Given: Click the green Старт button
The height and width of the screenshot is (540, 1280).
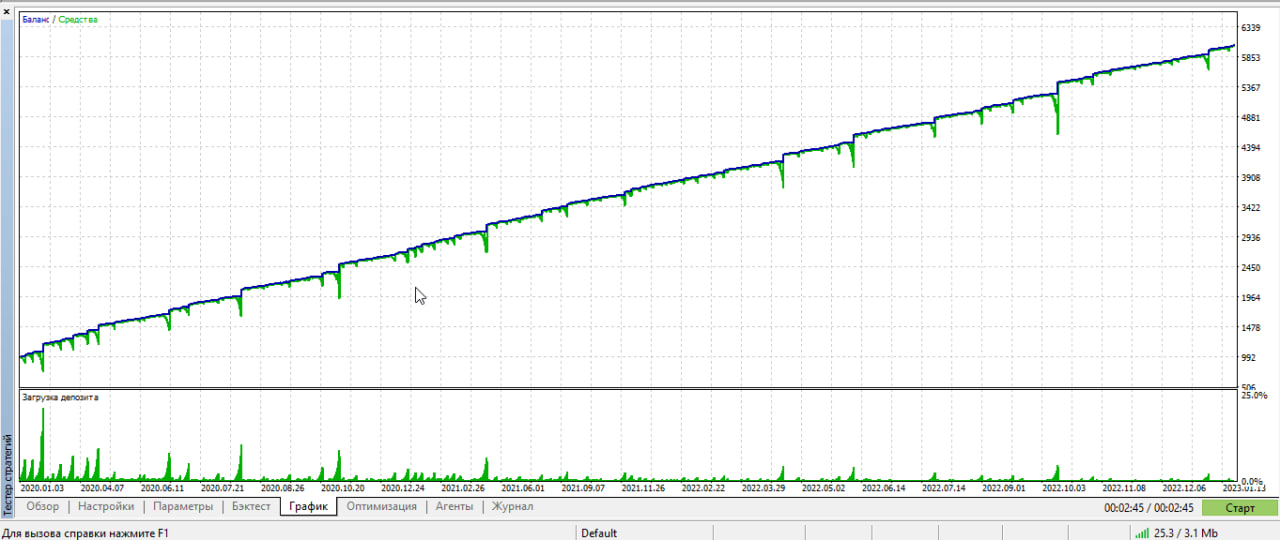Looking at the screenshot, I should click(x=1240, y=508).
